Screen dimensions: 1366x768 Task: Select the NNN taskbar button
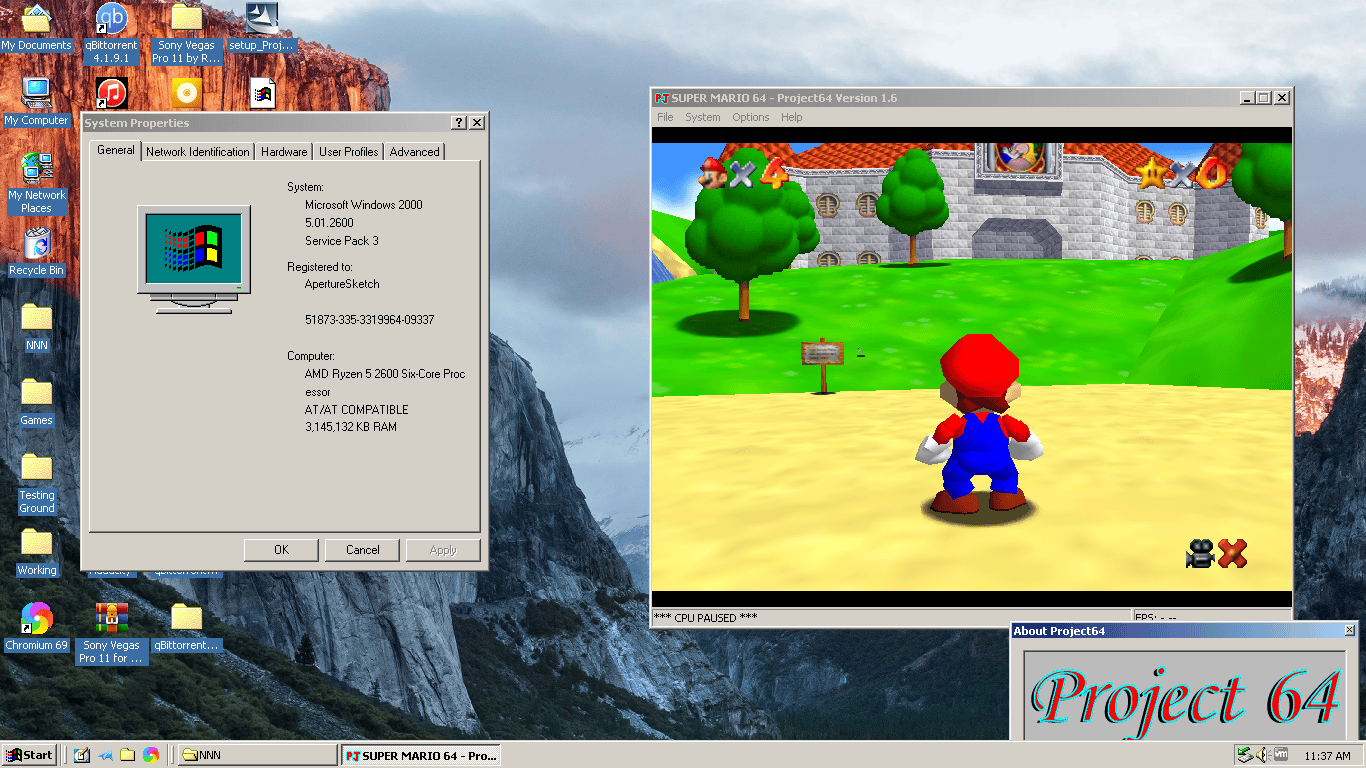[x=257, y=755]
